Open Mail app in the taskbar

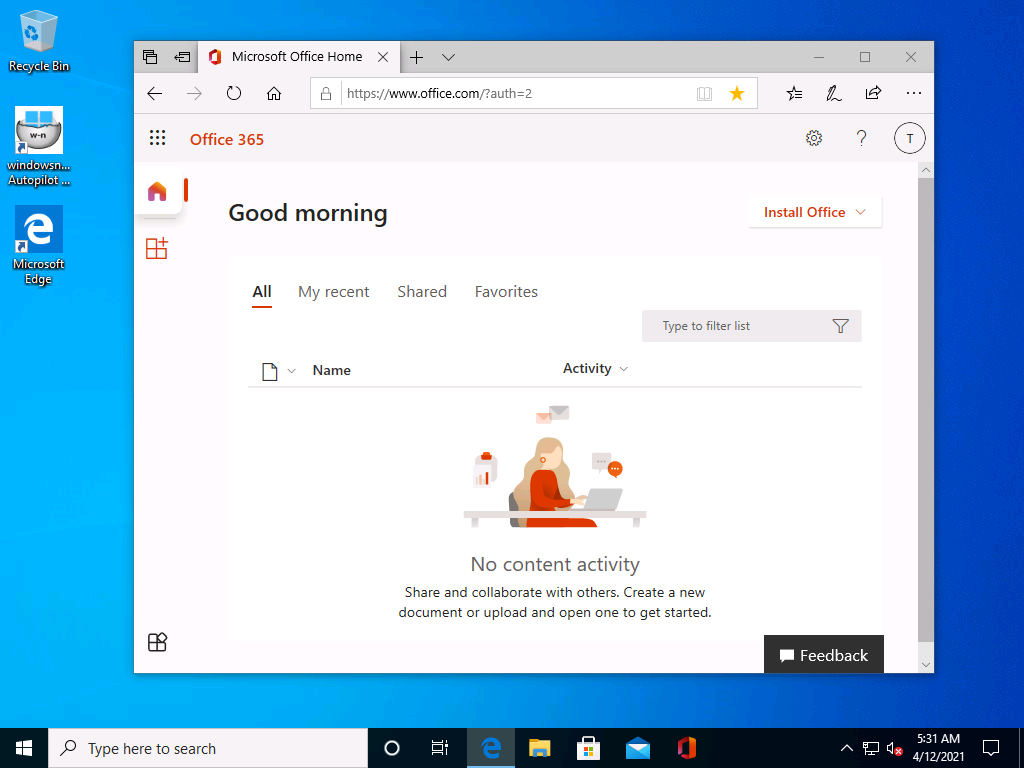pyautogui.click(x=637, y=748)
